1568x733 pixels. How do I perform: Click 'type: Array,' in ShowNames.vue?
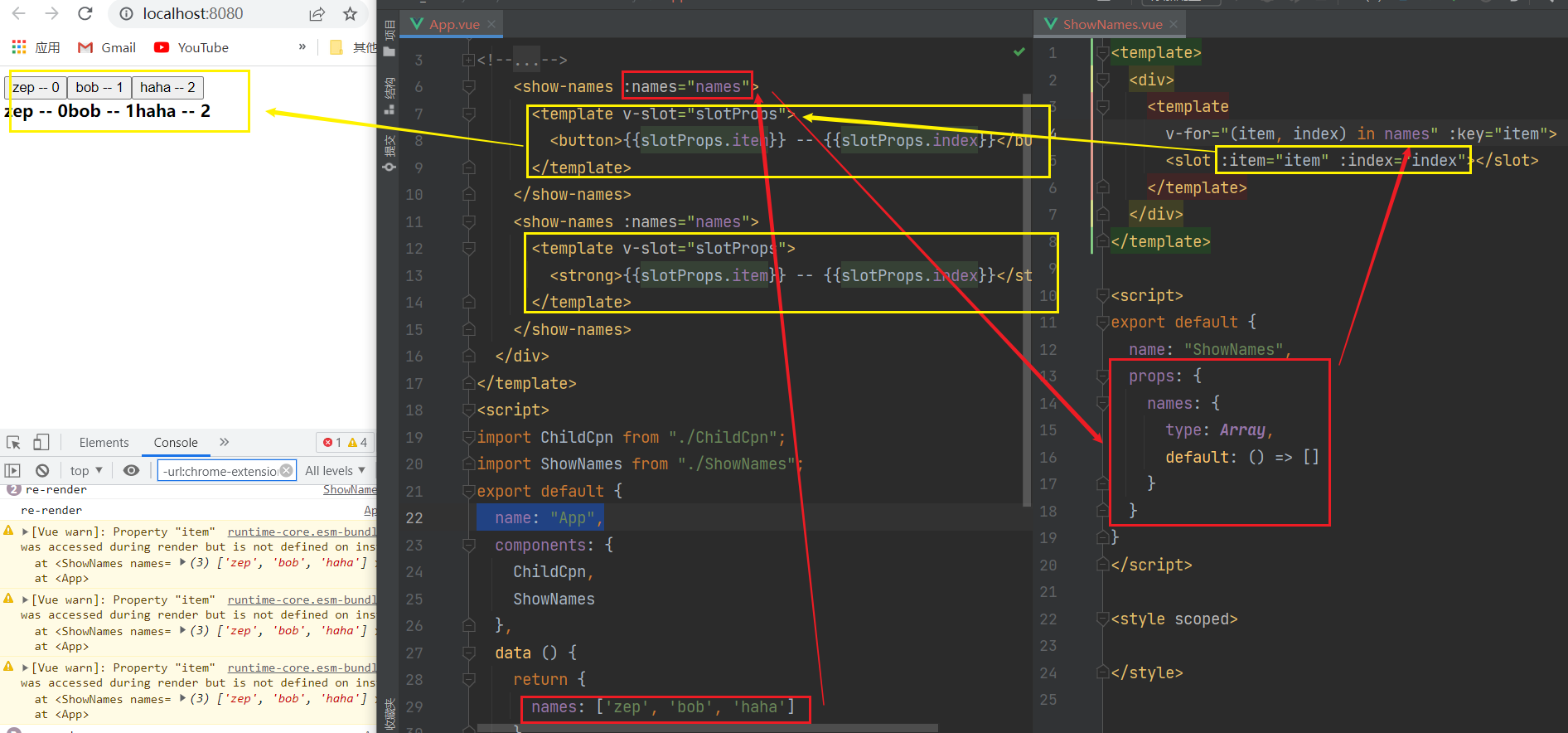point(1218,430)
